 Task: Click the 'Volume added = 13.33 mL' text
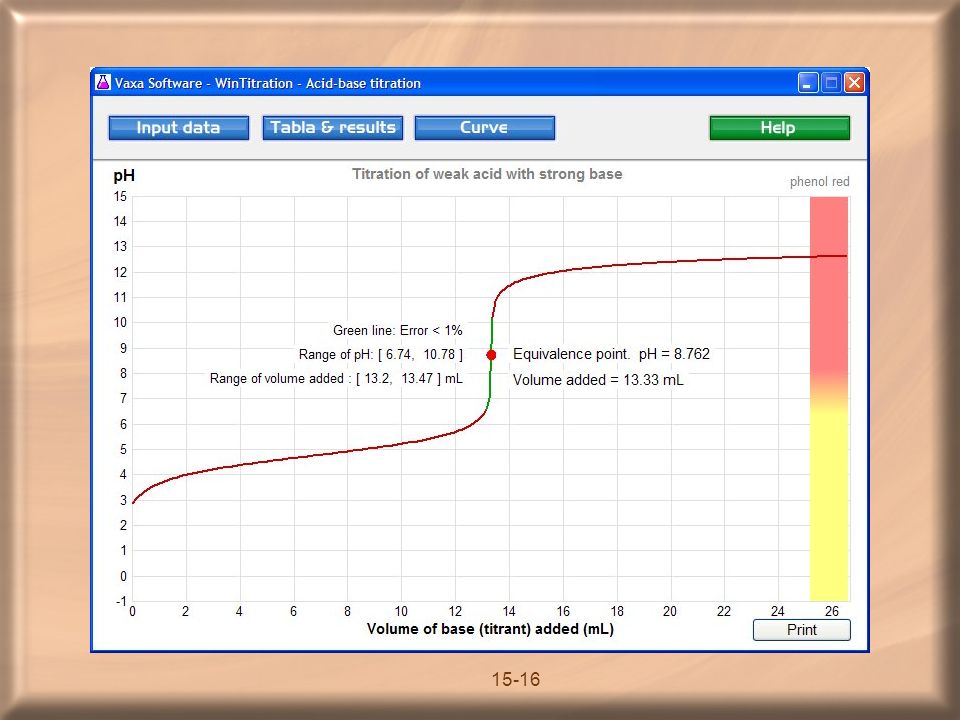pos(598,380)
